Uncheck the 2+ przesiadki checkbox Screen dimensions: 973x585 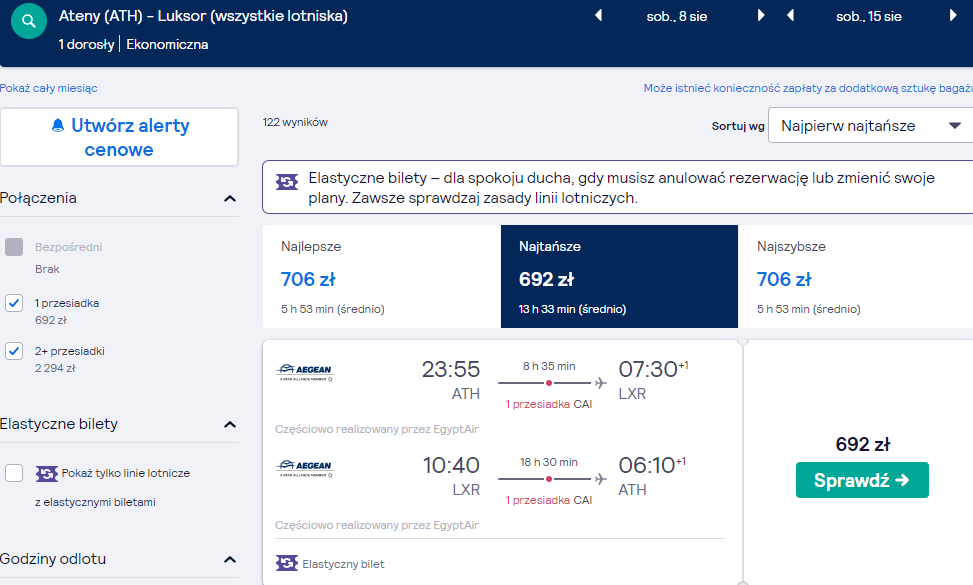[14, 351]
